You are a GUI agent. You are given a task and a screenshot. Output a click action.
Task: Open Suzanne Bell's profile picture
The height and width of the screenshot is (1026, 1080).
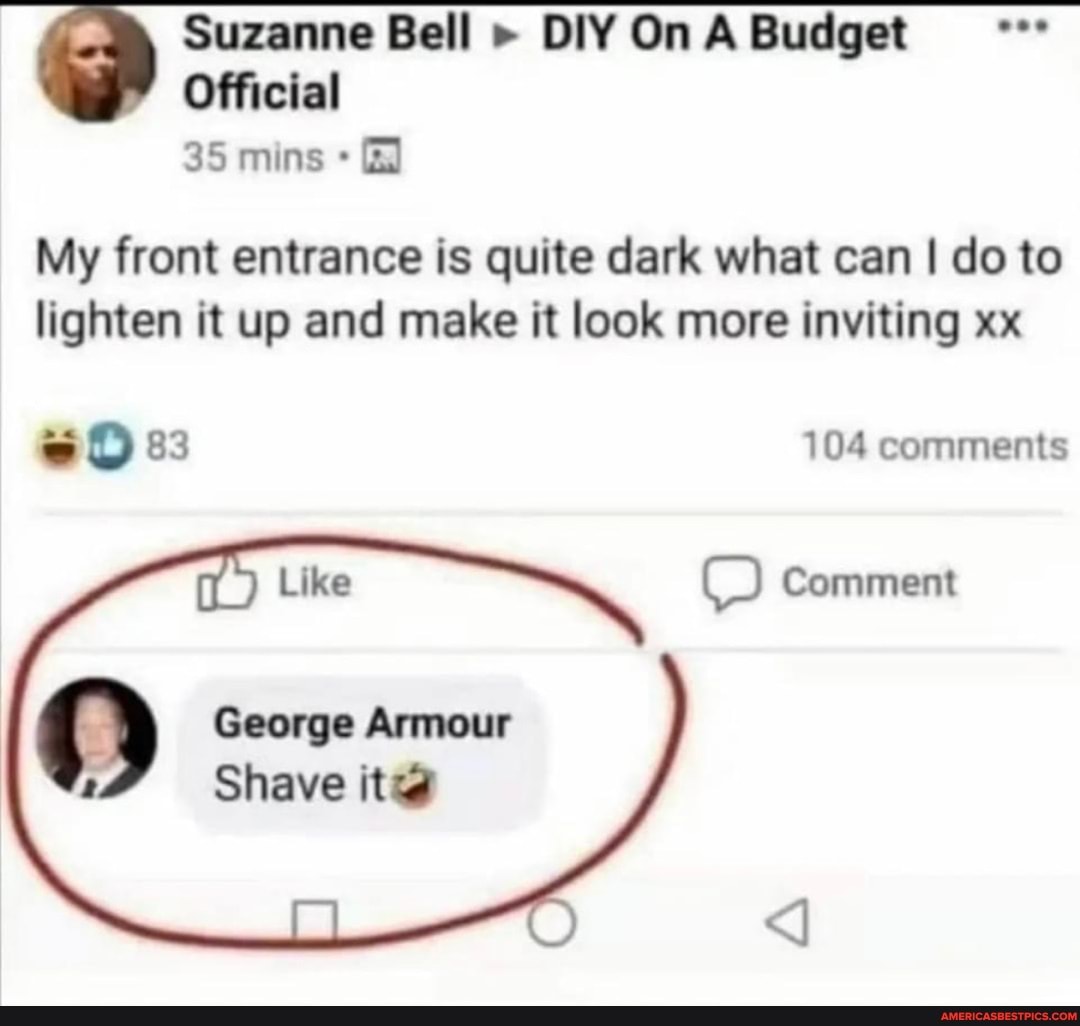[x=96, y=64]
